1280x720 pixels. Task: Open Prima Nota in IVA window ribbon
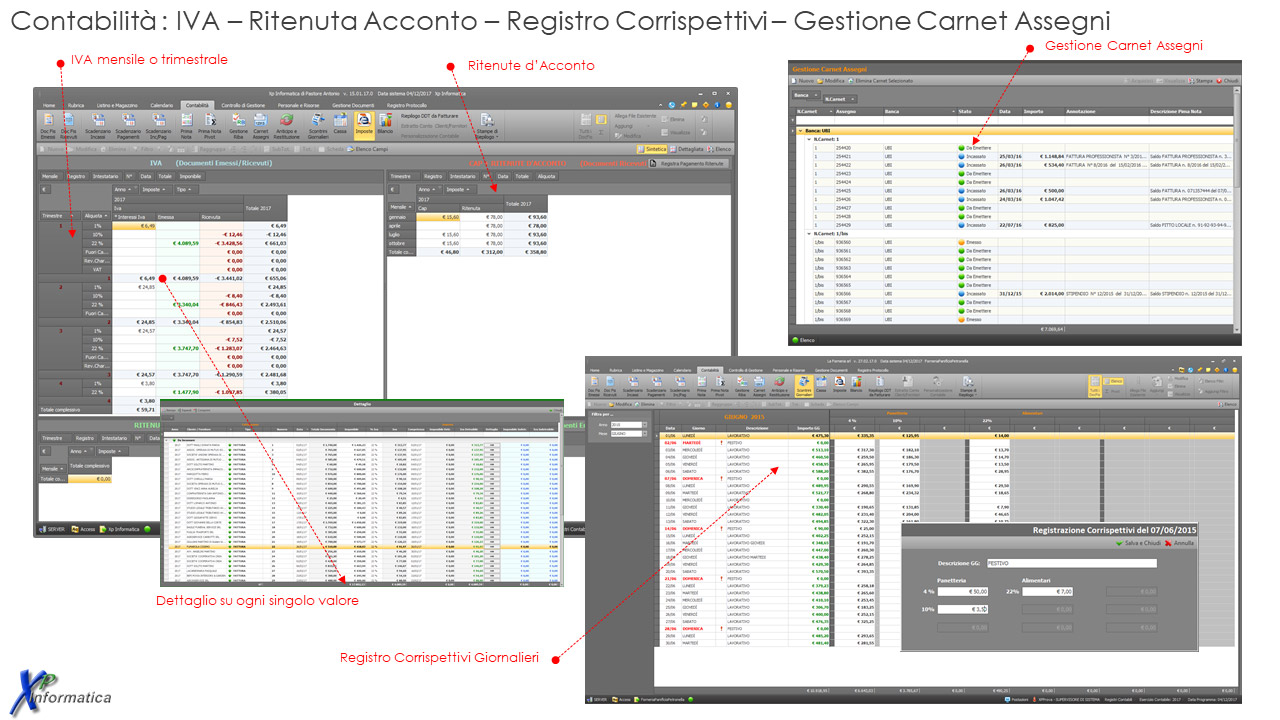[x=186, y=126]
